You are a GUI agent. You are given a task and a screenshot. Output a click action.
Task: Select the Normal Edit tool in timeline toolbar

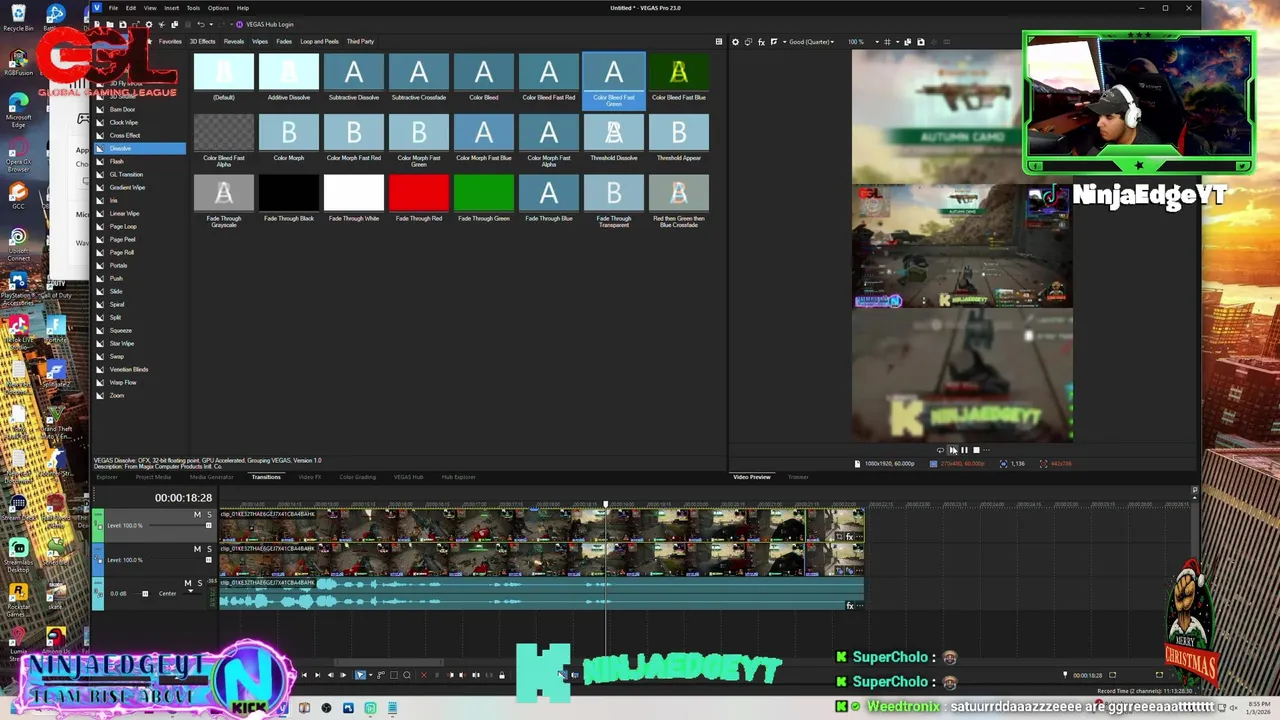click(360, 675)
